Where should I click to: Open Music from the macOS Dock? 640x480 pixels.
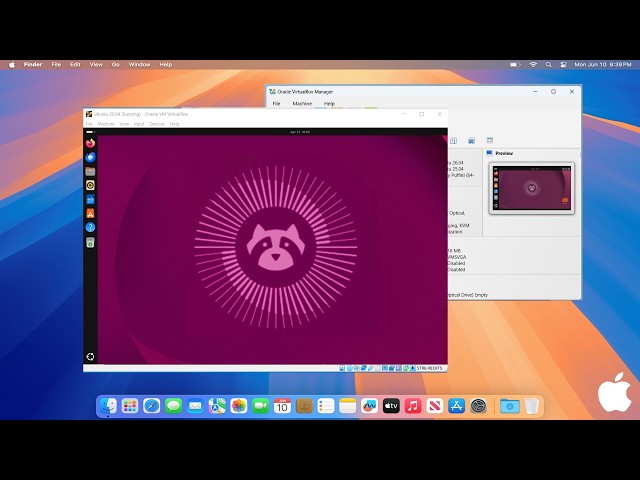pos(413,406)
